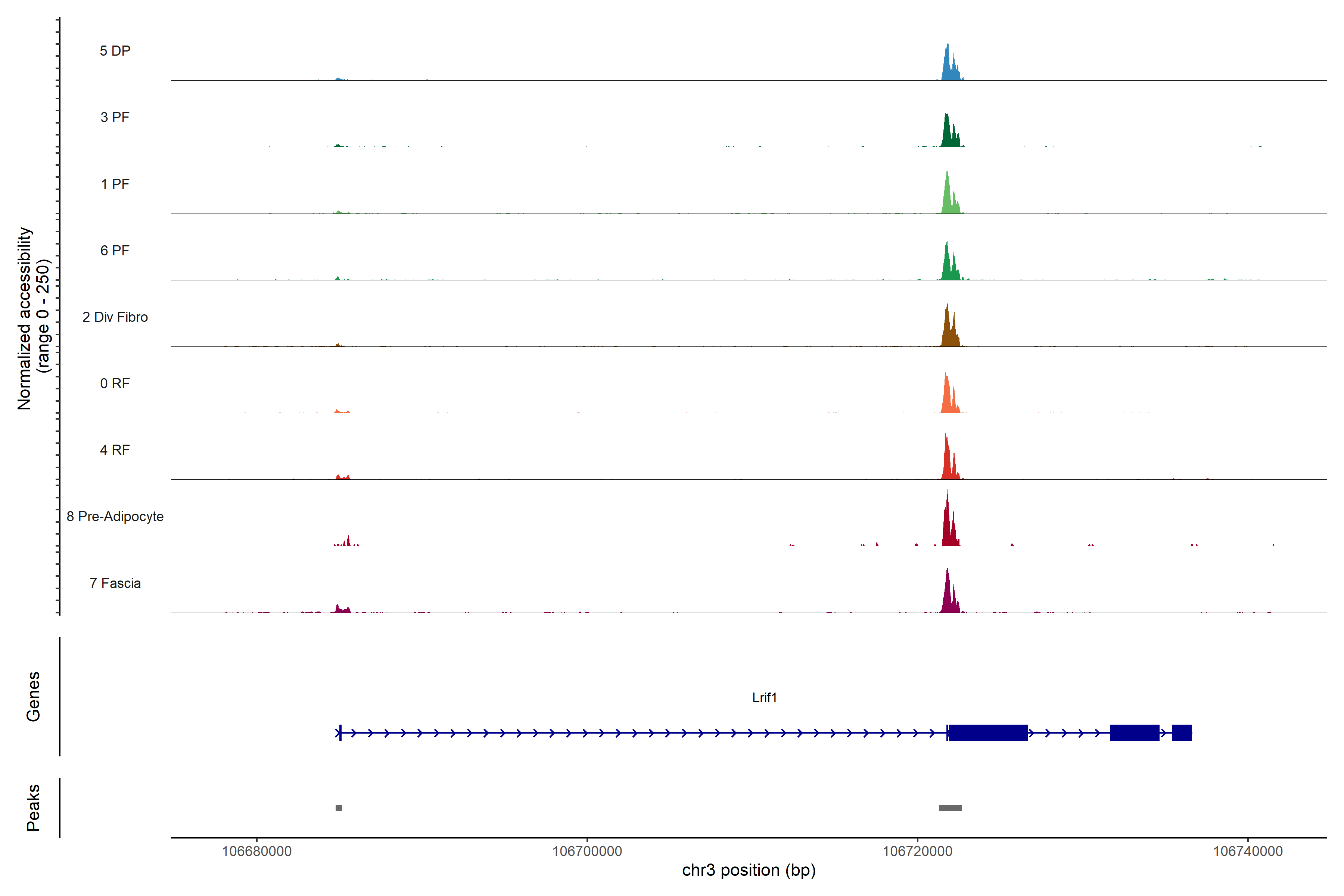Viewport: 1344px width, 896px height.
Task: Click the small left peak marker
Action: pyautogui.click(x=339, y=808)
